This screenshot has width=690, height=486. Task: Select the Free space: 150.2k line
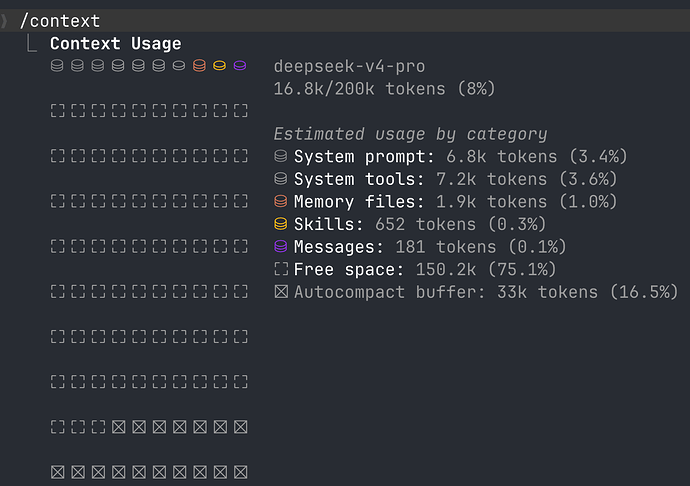pyautogui.click(x=425, y=269)
